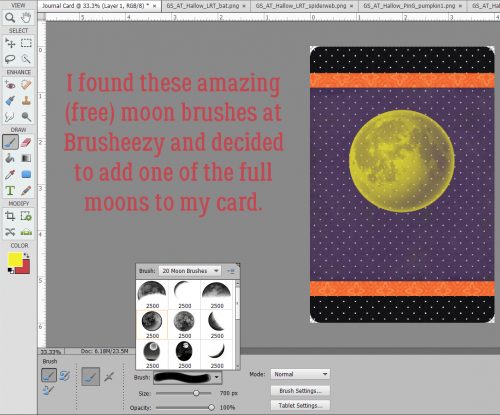Viewport: 500px width, 415px height.
Task: Select the Content-Aware Move tool
Action: [10, 232]
